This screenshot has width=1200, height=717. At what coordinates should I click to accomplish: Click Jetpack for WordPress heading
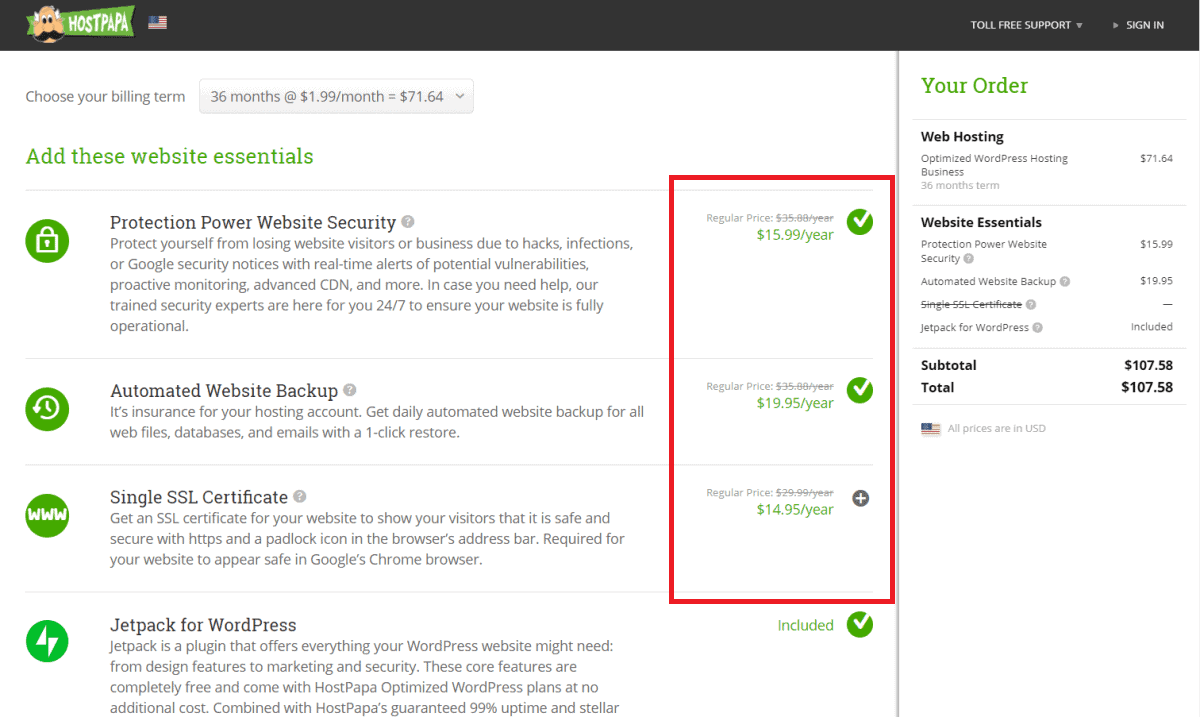point(203,625)
